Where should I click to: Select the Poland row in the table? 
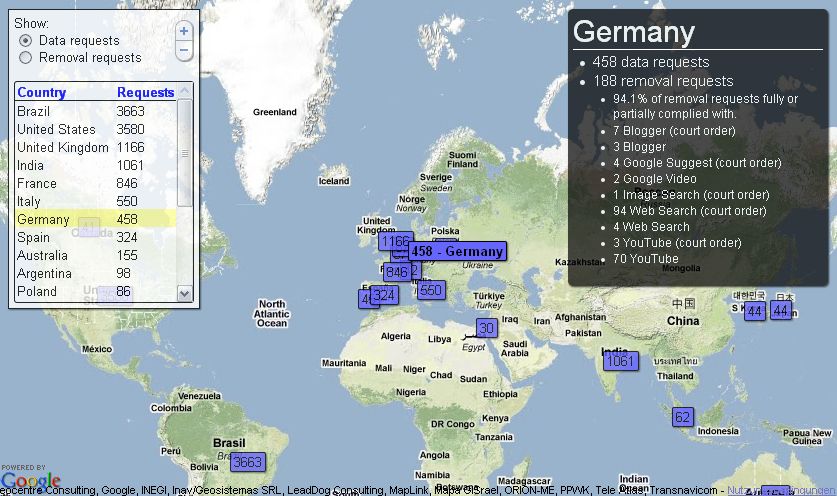click(x=96, y=292)
